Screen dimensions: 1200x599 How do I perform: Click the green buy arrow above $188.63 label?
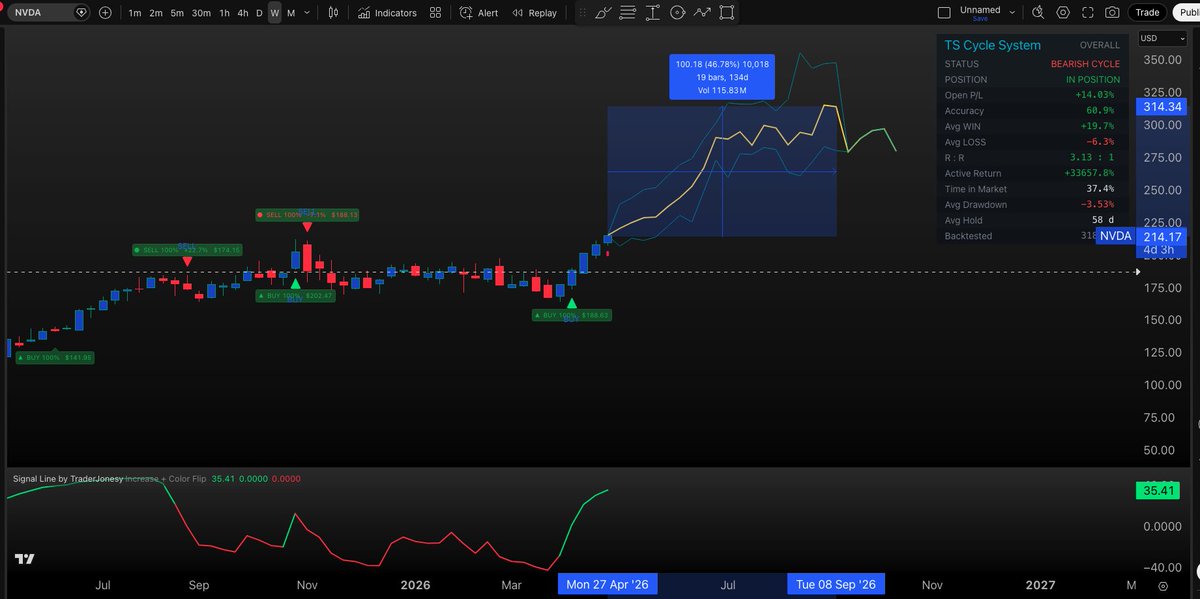point(571,302)
